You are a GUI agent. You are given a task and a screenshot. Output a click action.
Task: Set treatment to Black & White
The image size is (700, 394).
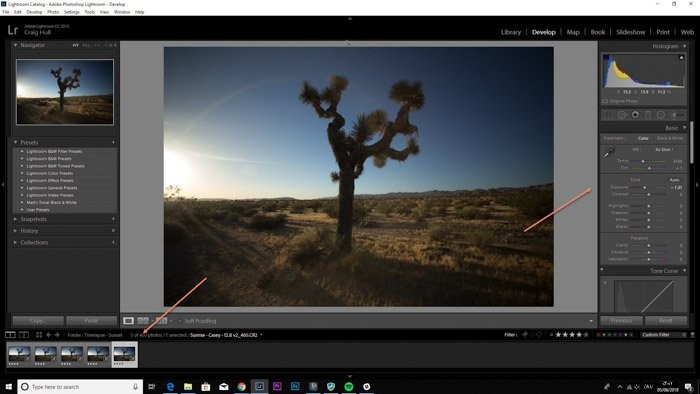pos(670,138)
